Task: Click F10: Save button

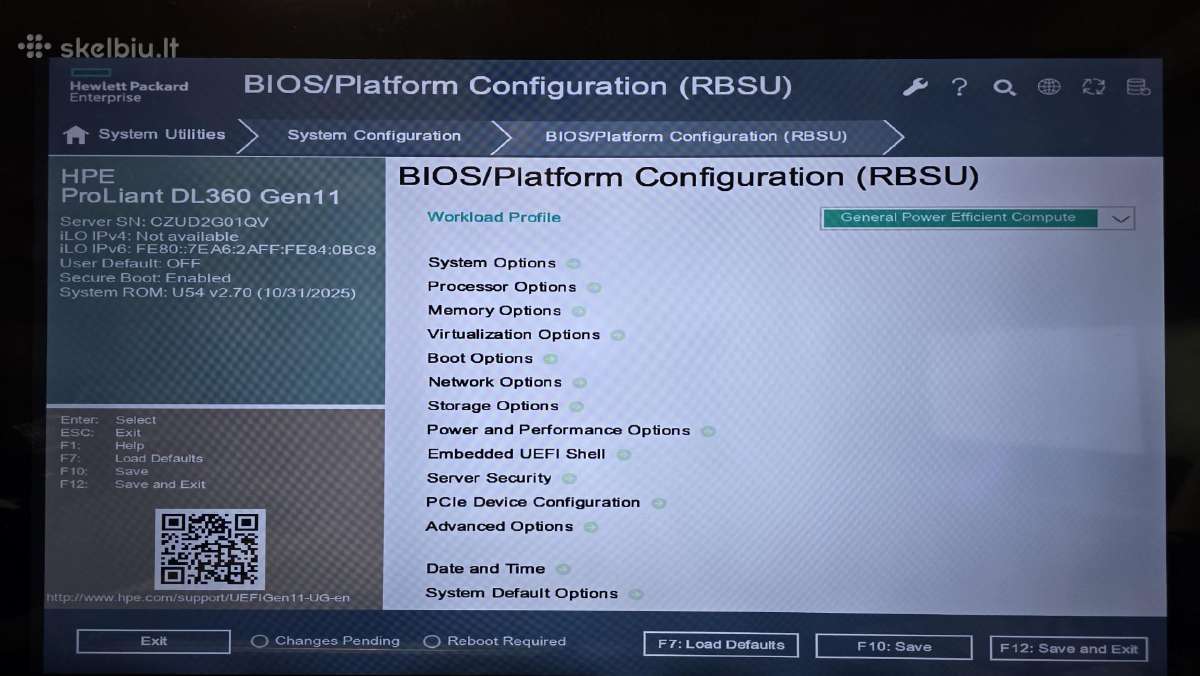Action: (x=894, y=647)
